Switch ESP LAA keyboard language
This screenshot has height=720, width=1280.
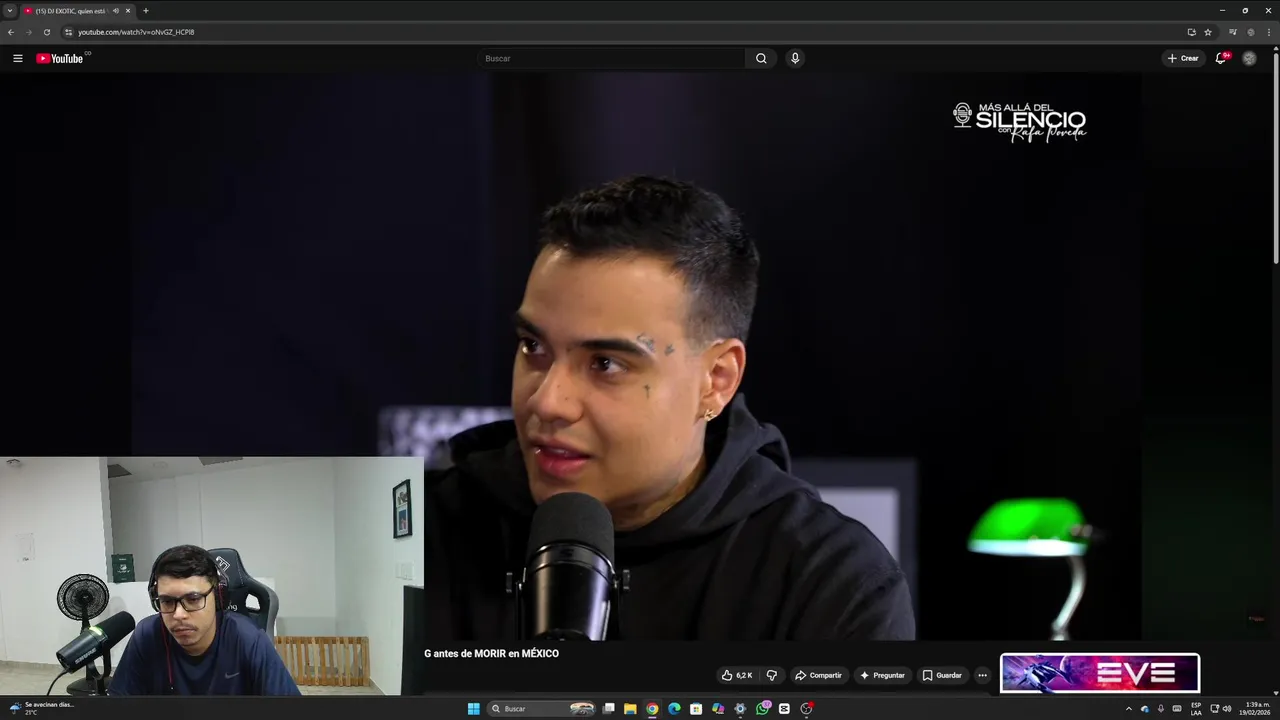tap(1196, 709)
